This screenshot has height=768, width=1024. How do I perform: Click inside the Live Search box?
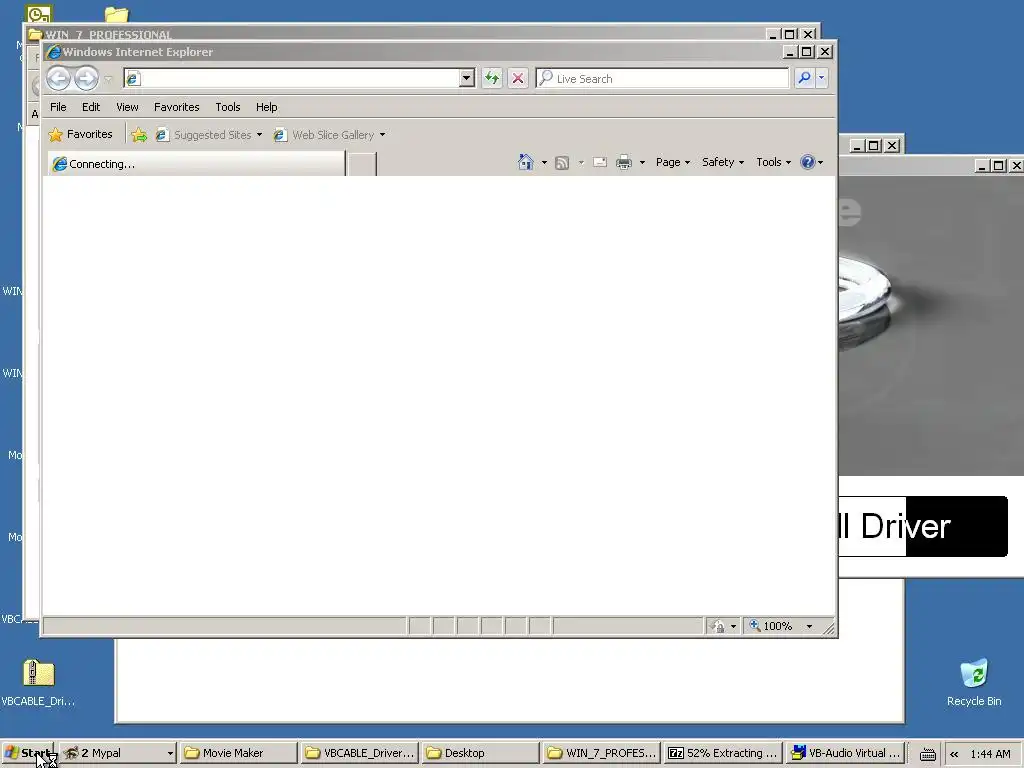coord(662,78)
